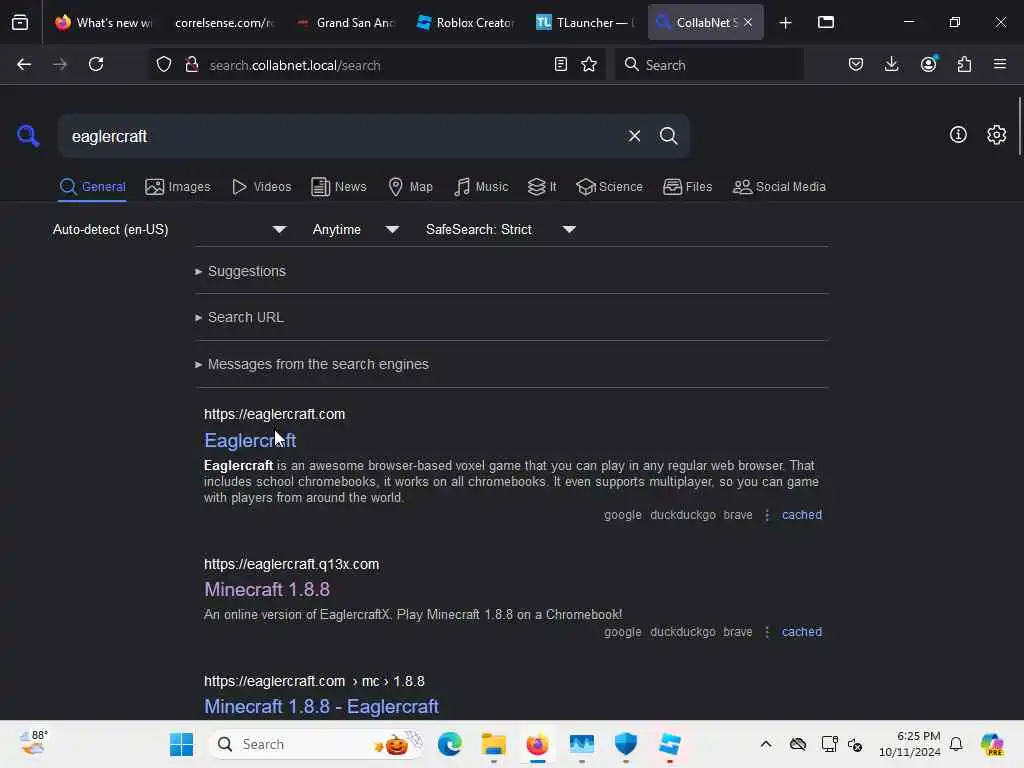Switch to the correlsense.com browser tab
The image size is (1024, 768).
(x=224, y=23)
